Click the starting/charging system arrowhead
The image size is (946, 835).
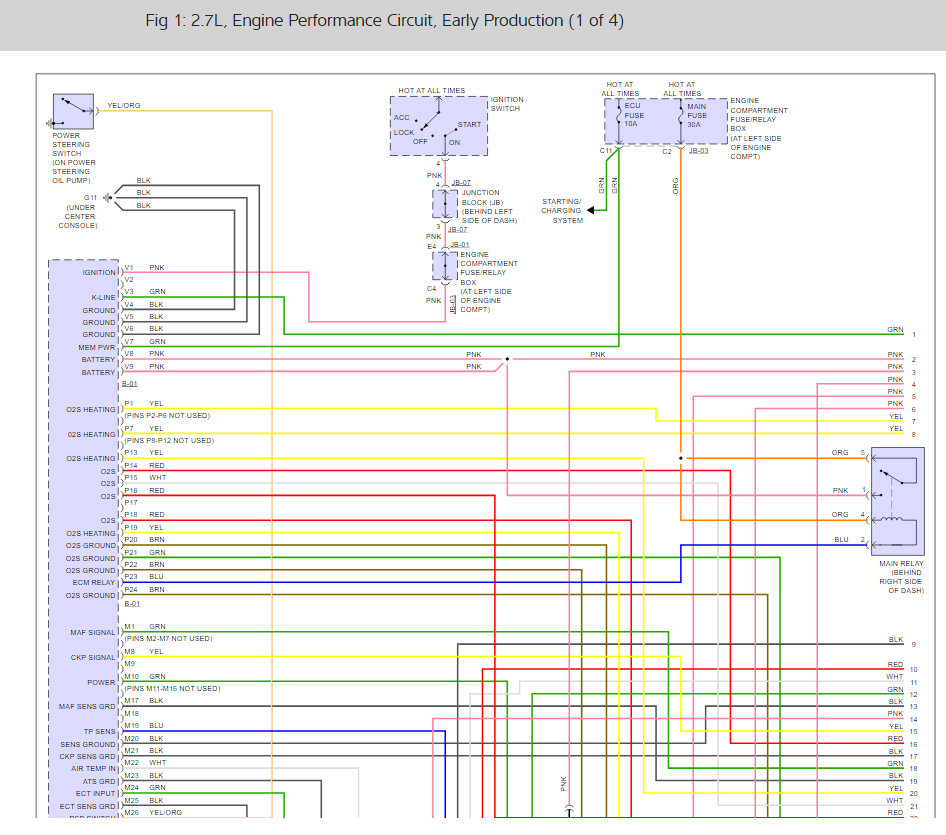pyautogui.click(x=591, y=210)
